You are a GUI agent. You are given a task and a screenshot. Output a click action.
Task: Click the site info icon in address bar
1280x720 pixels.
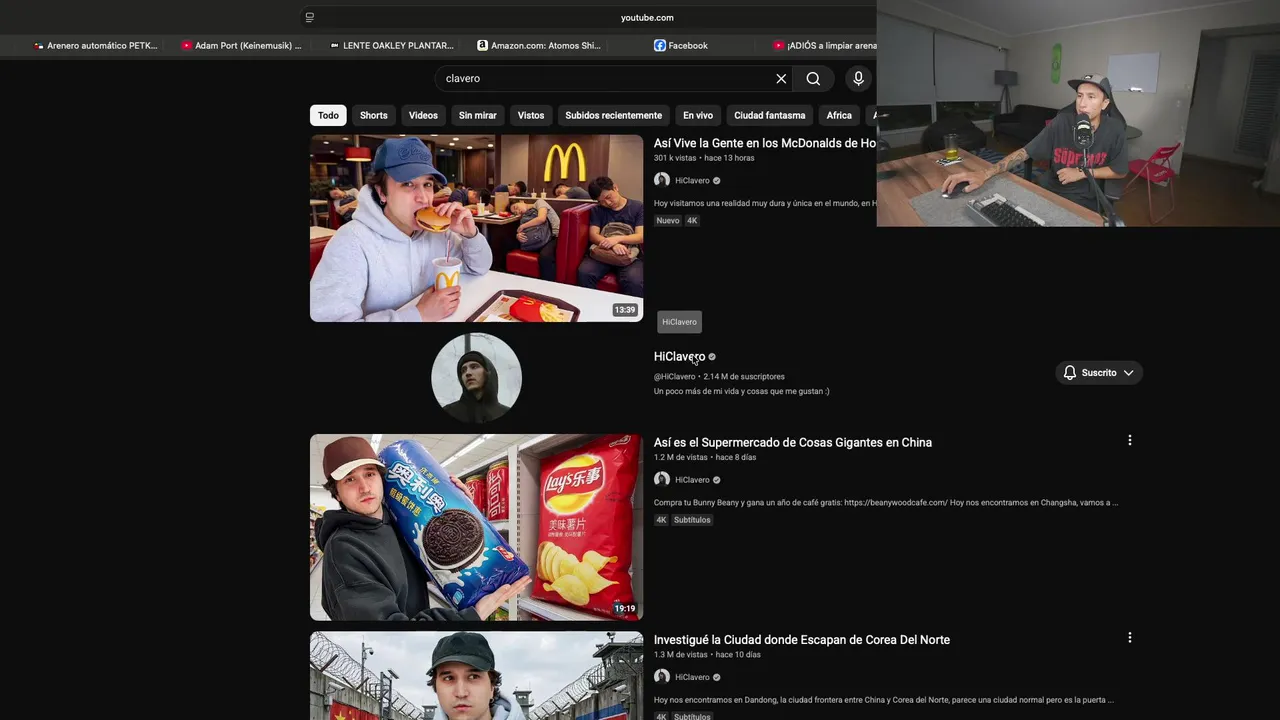[x=310, y=17]
